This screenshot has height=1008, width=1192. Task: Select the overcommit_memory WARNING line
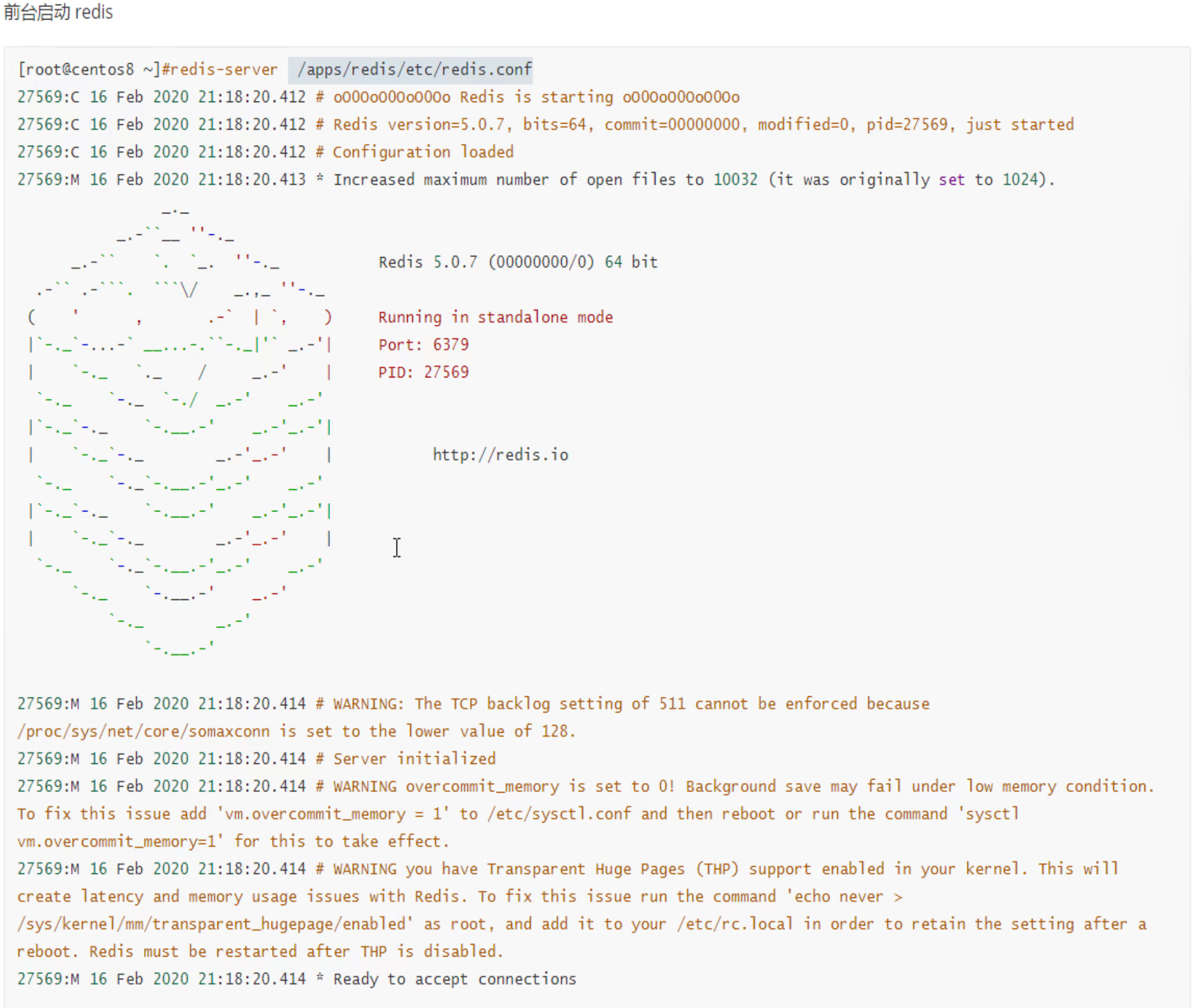(742, 787)
